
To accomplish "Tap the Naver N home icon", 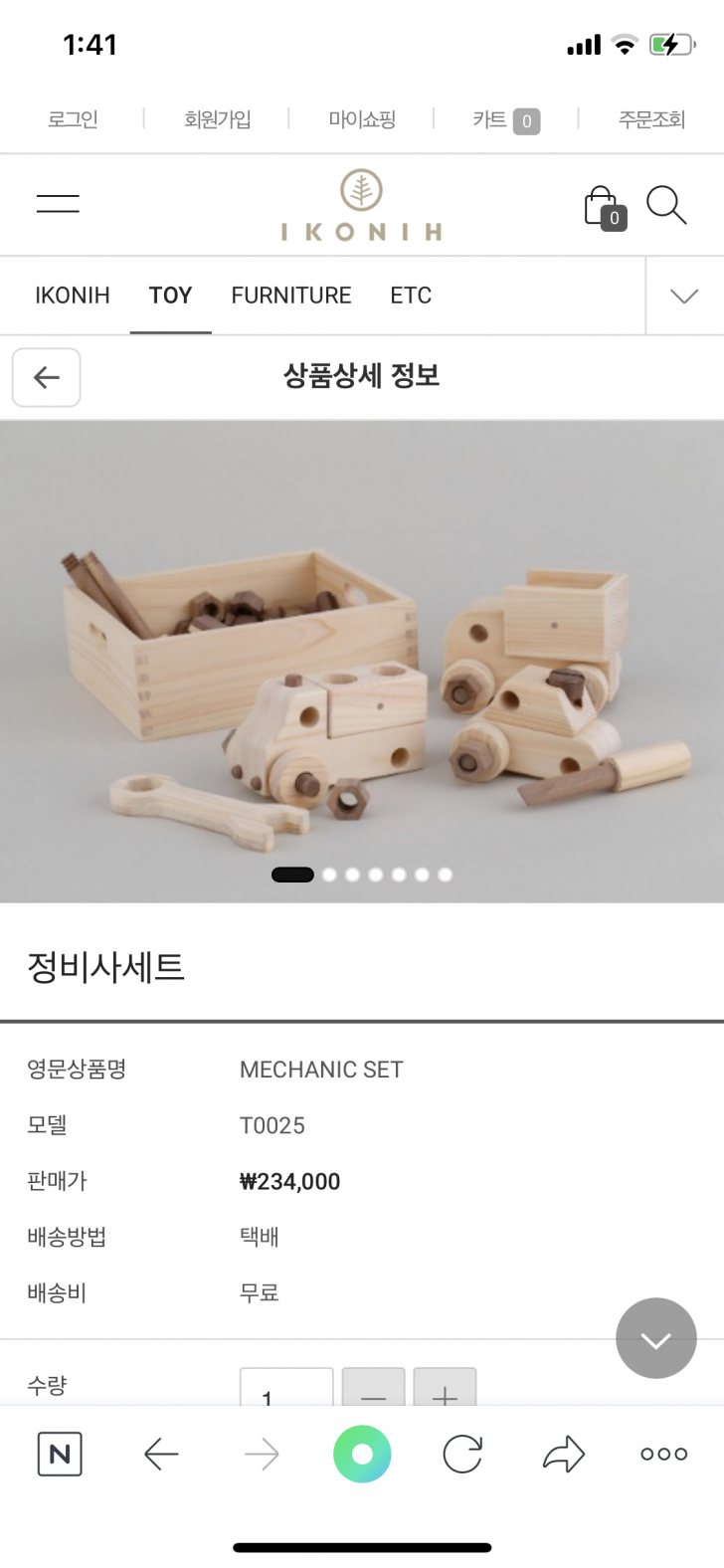I will (x=60, y=1455).
